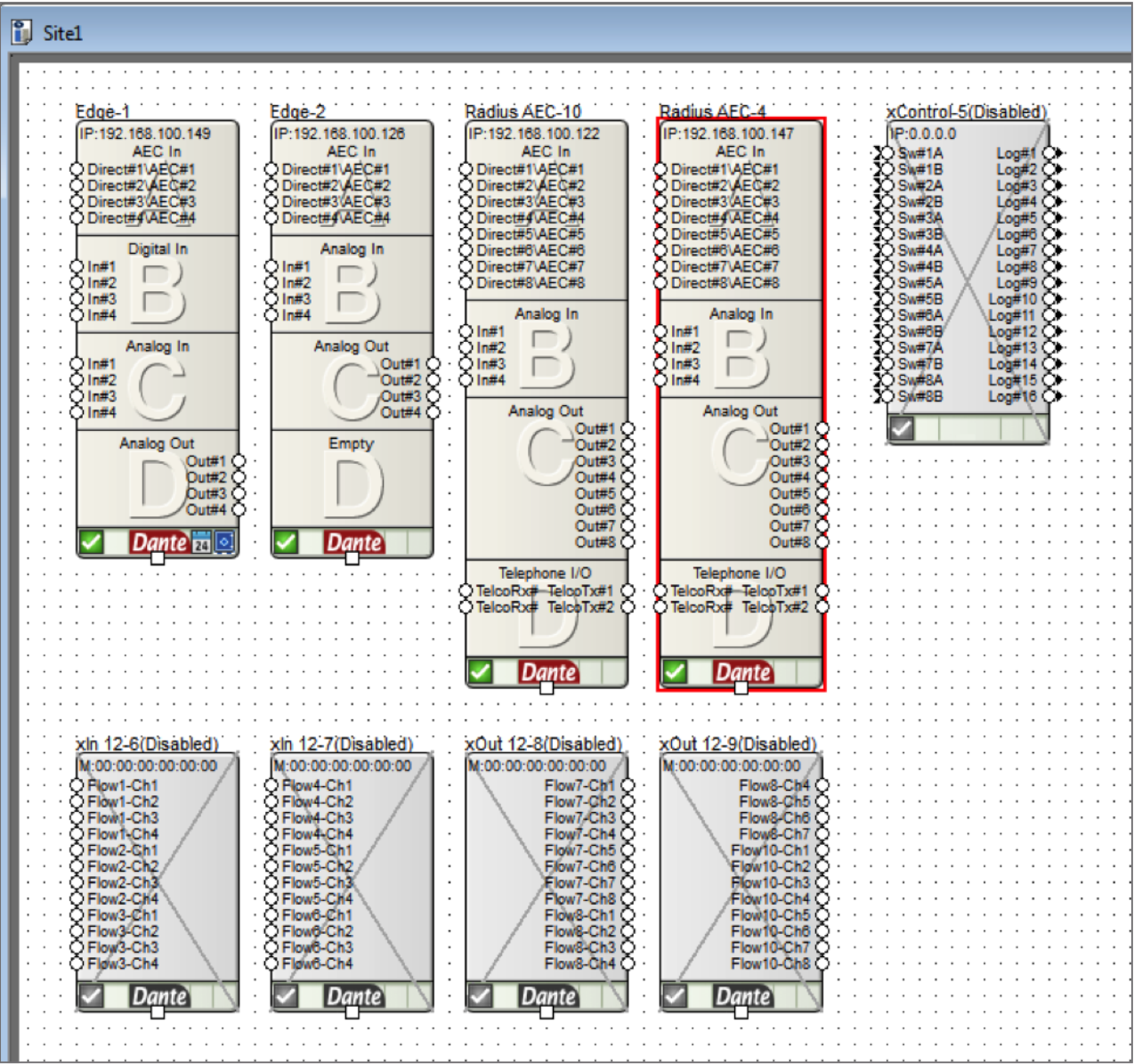Click the Dante logo on xIn 12-7

coord(352,996)
